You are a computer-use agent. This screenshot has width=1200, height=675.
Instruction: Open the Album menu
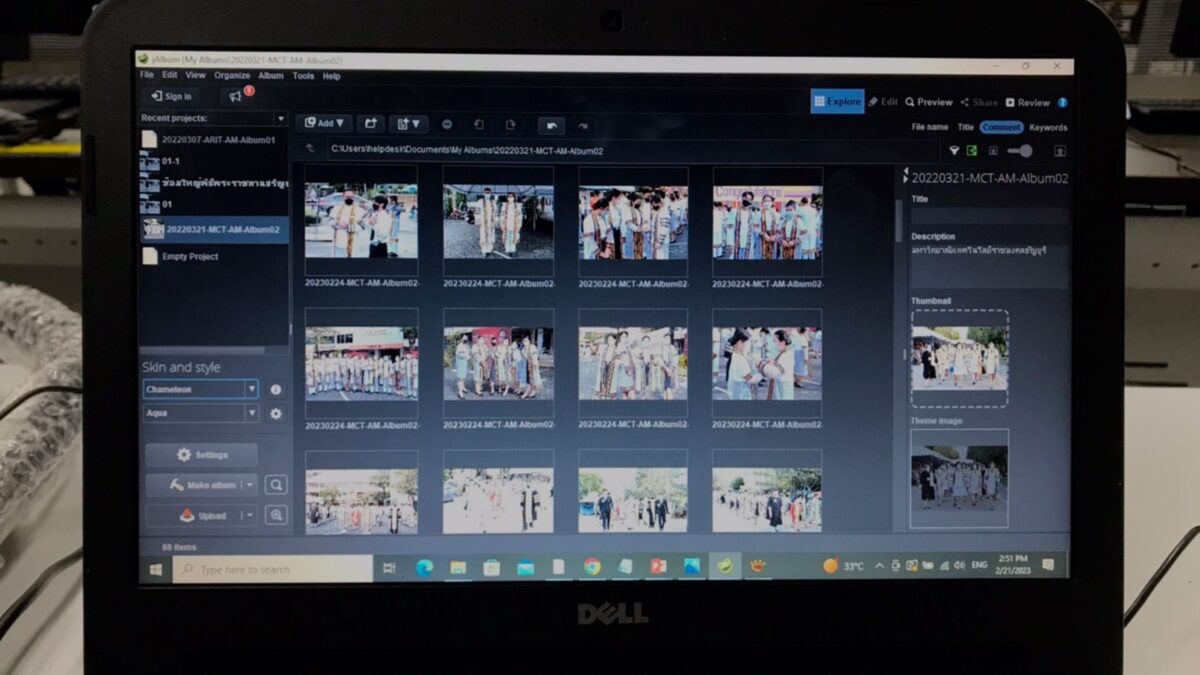coord(271,75)
